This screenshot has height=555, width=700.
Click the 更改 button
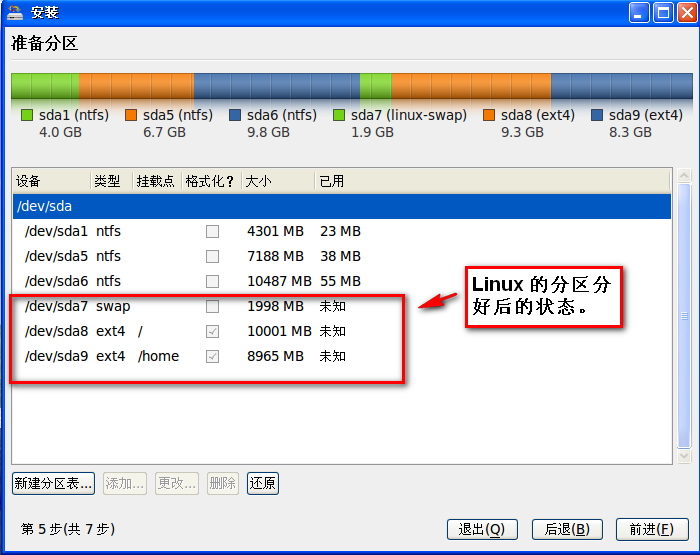tap(177, 484)
